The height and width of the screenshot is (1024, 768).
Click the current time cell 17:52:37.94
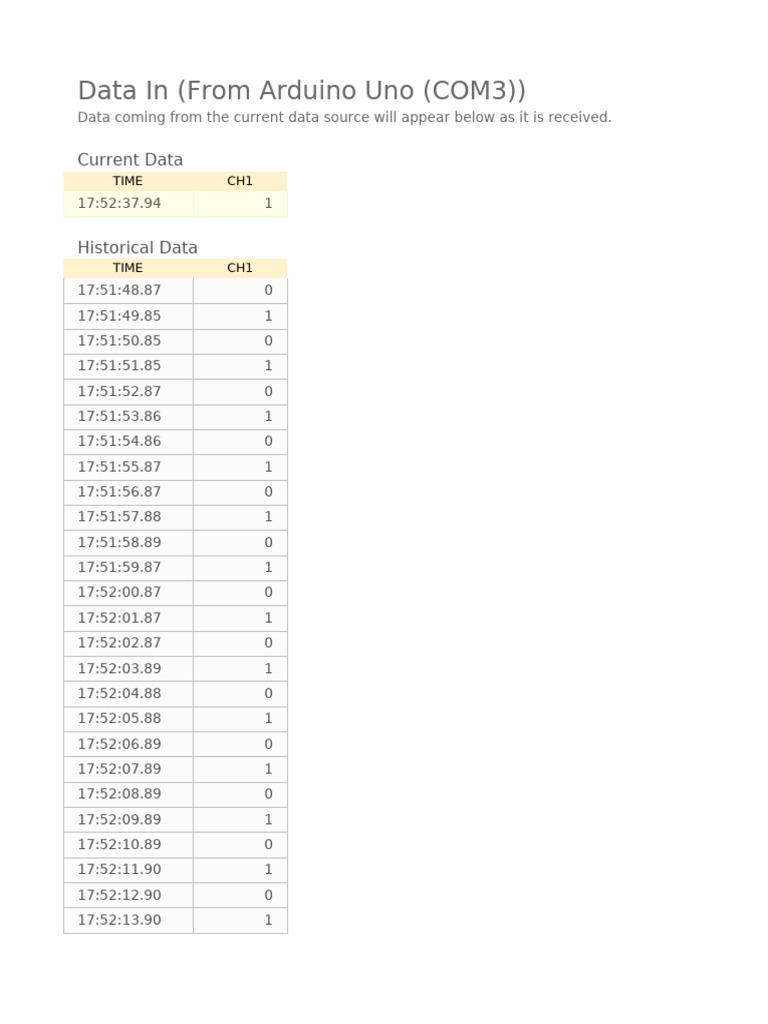[x=120, y=203]
